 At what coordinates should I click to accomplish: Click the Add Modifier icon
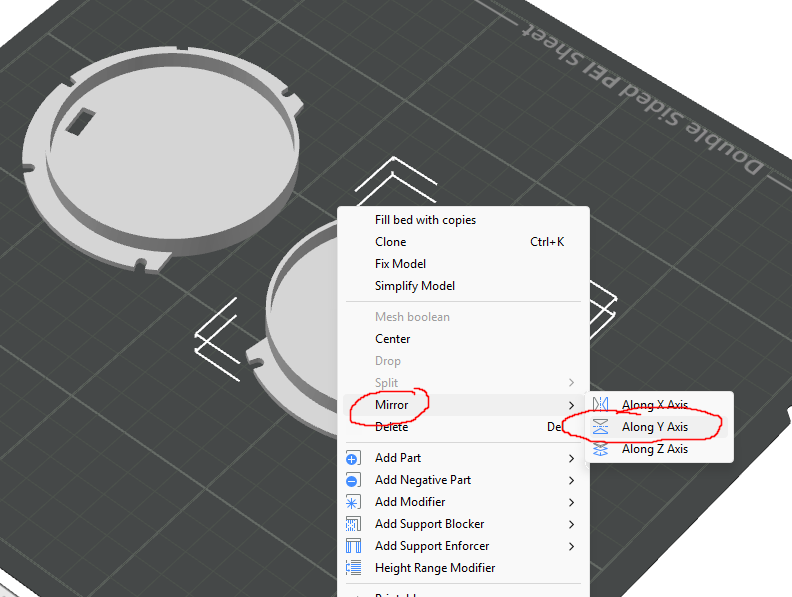click(353, 502)
